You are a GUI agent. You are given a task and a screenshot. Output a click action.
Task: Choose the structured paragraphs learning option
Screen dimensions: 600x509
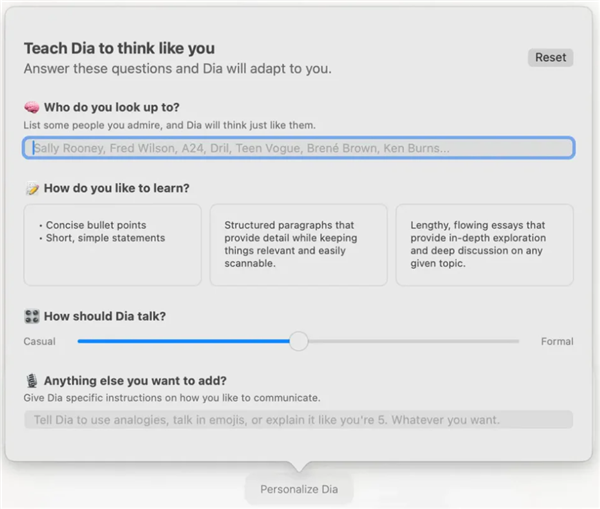pyautogui.click(x=298, y=245)
